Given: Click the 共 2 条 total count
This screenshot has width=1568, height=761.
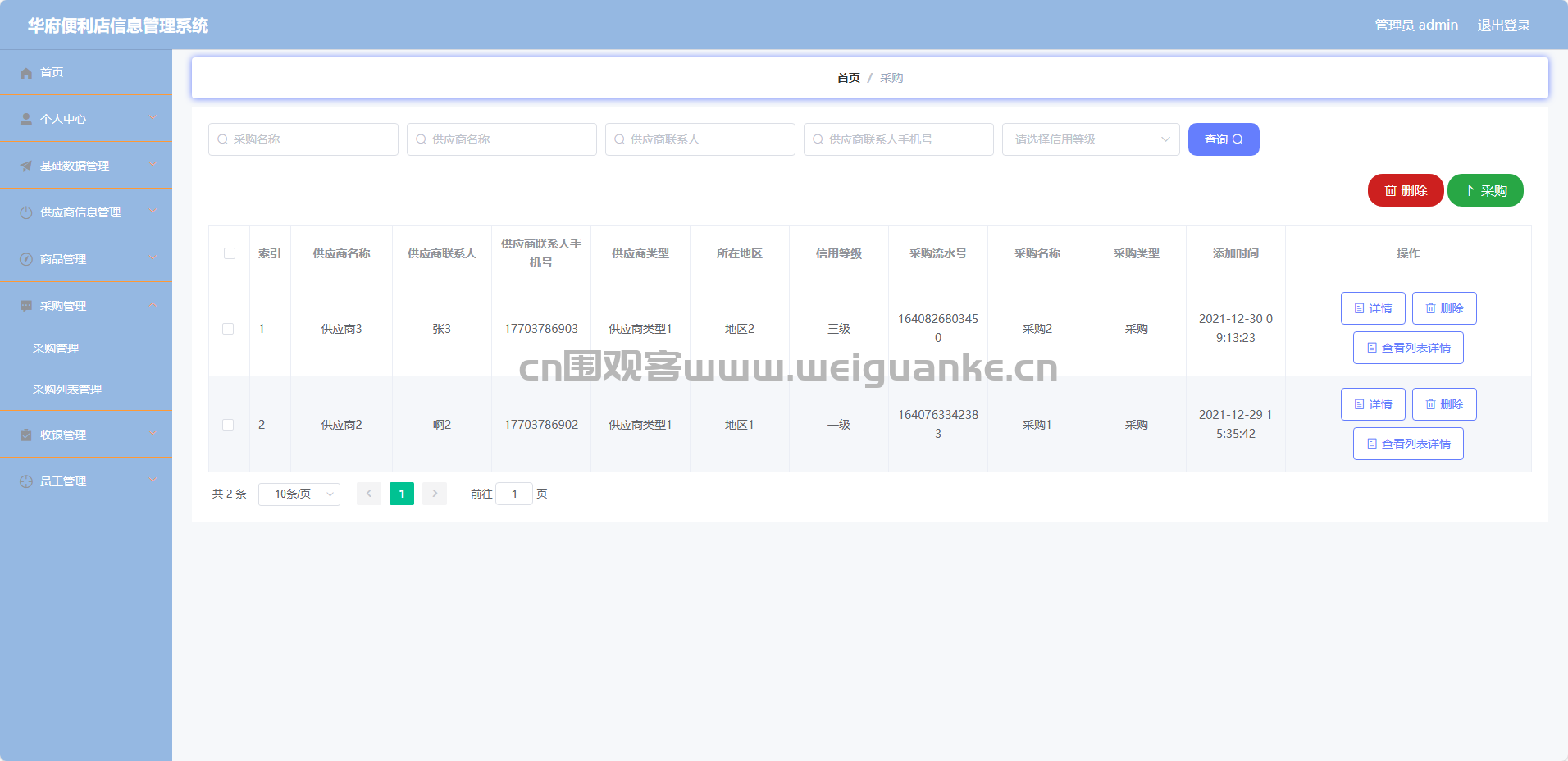Looking at the screenshot, I should point(230,494).
